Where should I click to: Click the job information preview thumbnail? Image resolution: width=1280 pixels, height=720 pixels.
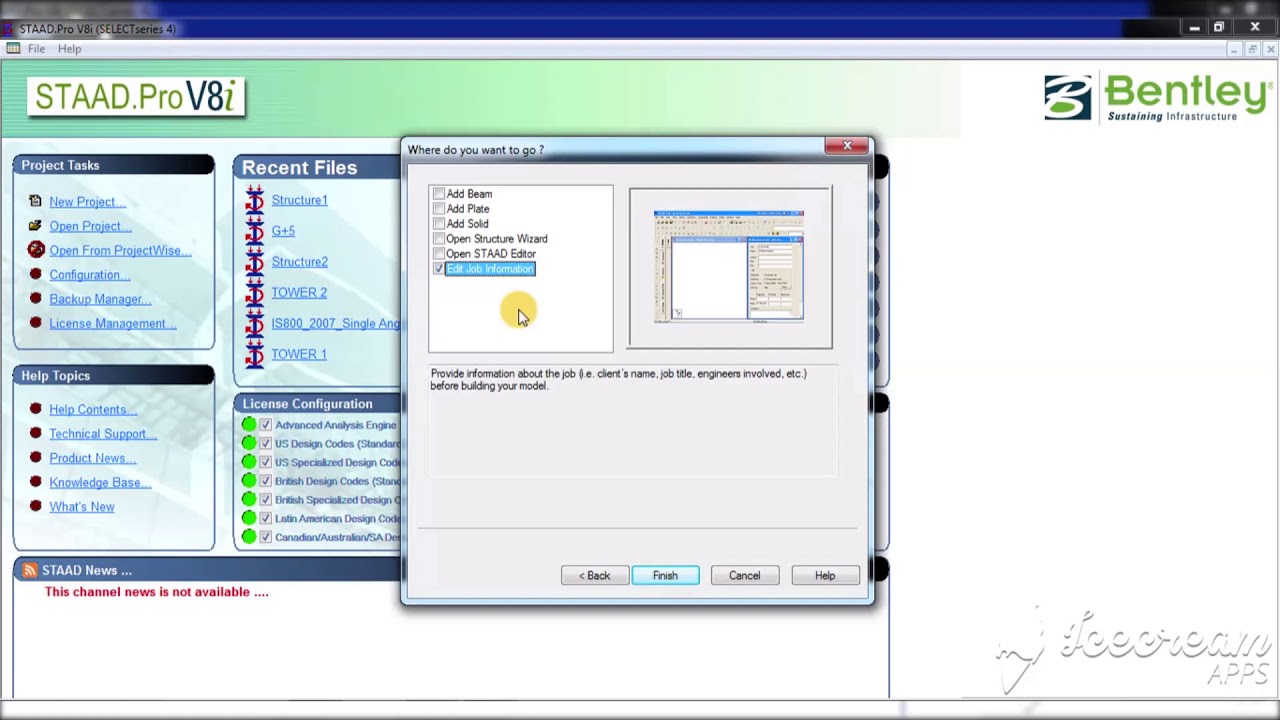pos(729,266)
